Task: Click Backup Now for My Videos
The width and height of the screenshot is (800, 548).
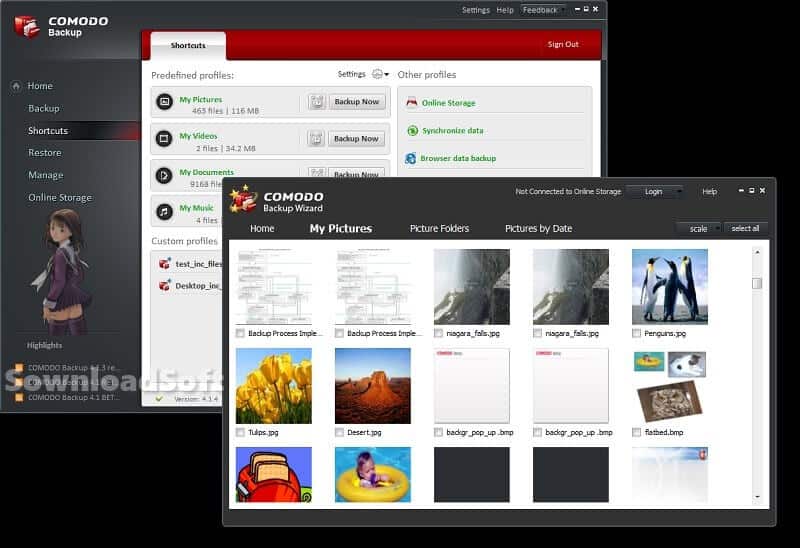Action: 356,138
